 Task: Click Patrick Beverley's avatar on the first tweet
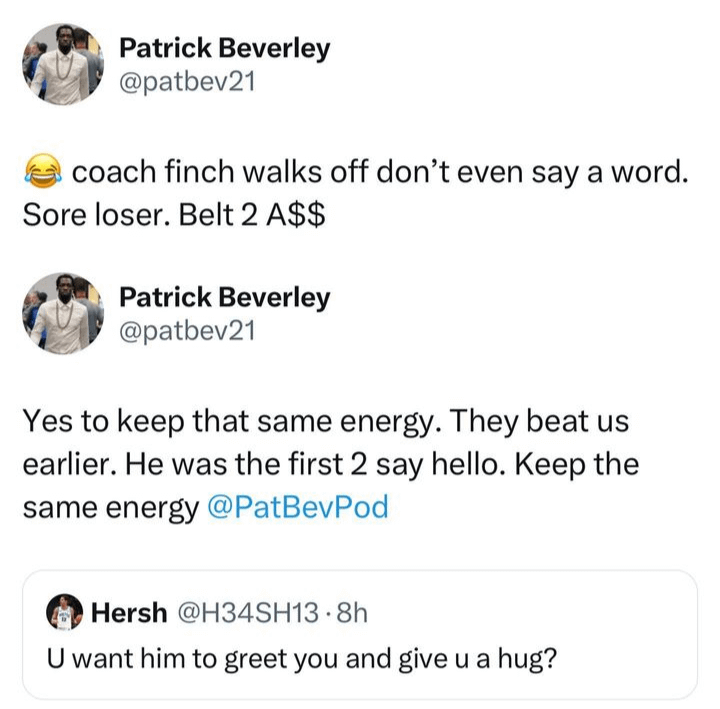click(63, 64)
